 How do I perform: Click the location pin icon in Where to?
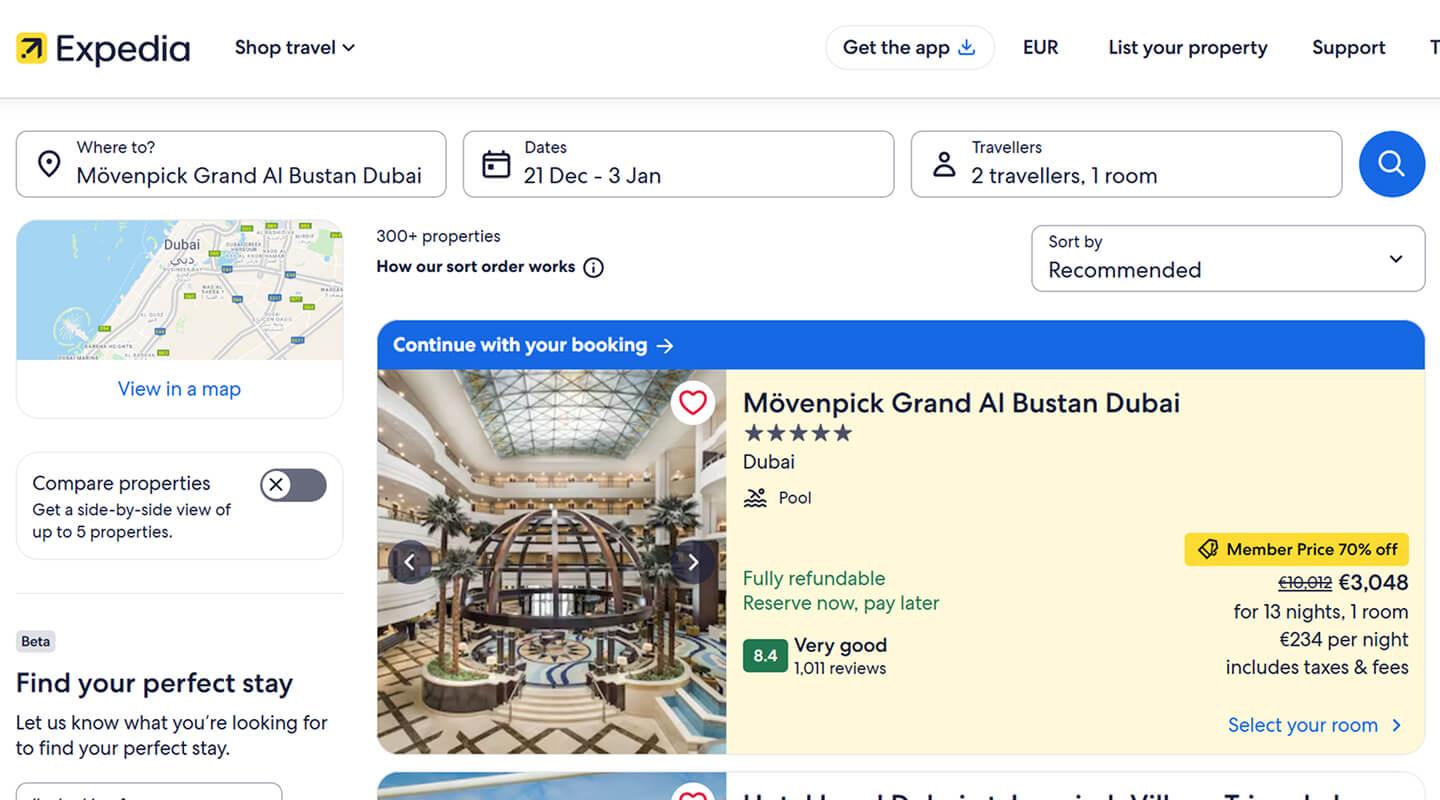click(48, 164)
